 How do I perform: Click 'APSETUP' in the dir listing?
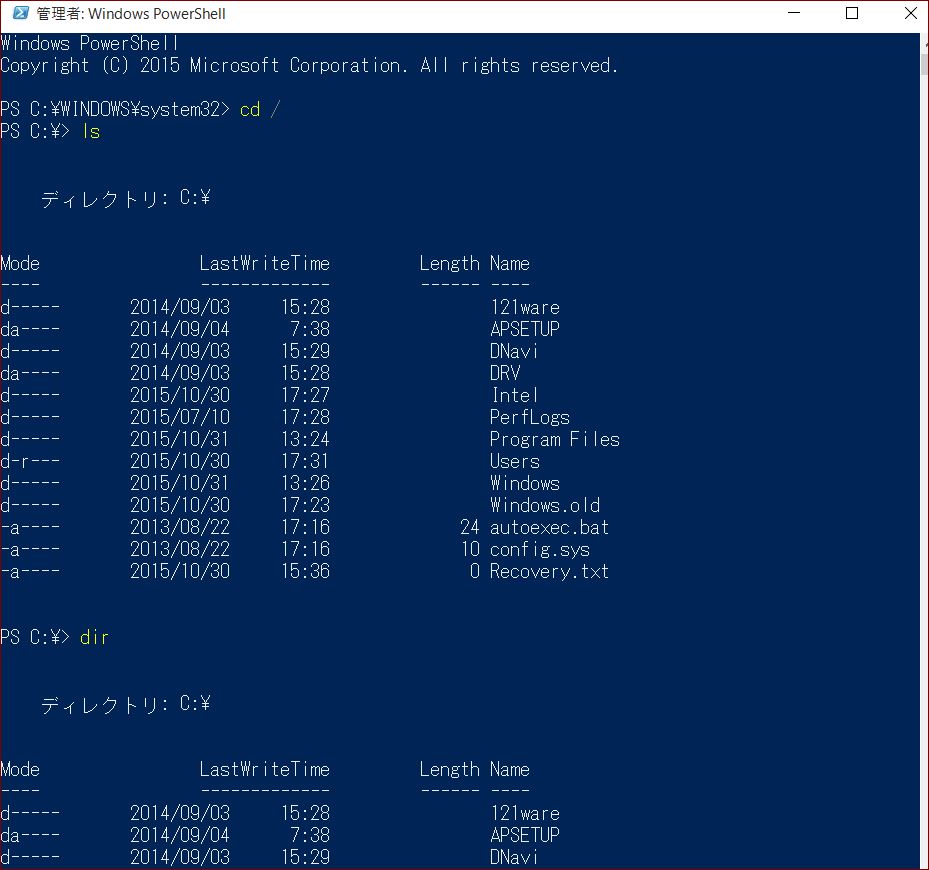[525, 835]
